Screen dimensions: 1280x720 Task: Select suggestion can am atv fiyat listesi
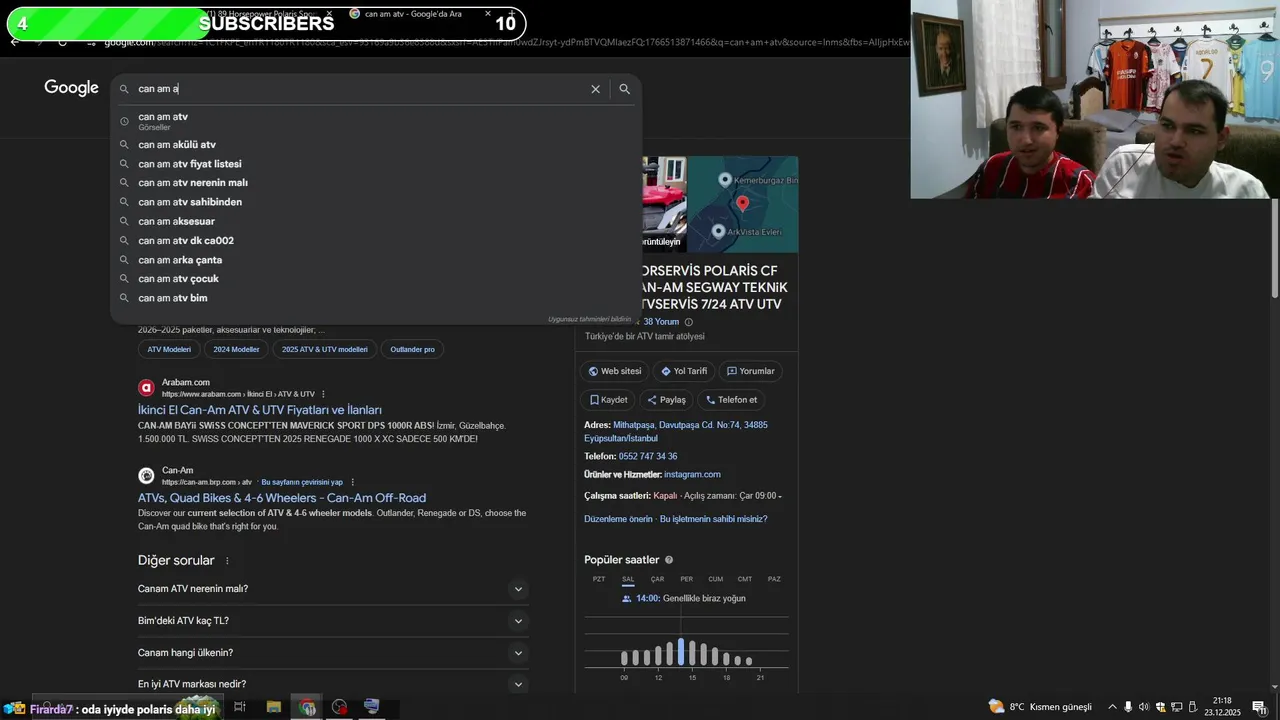pyautogui.click(x=375, y=164)
